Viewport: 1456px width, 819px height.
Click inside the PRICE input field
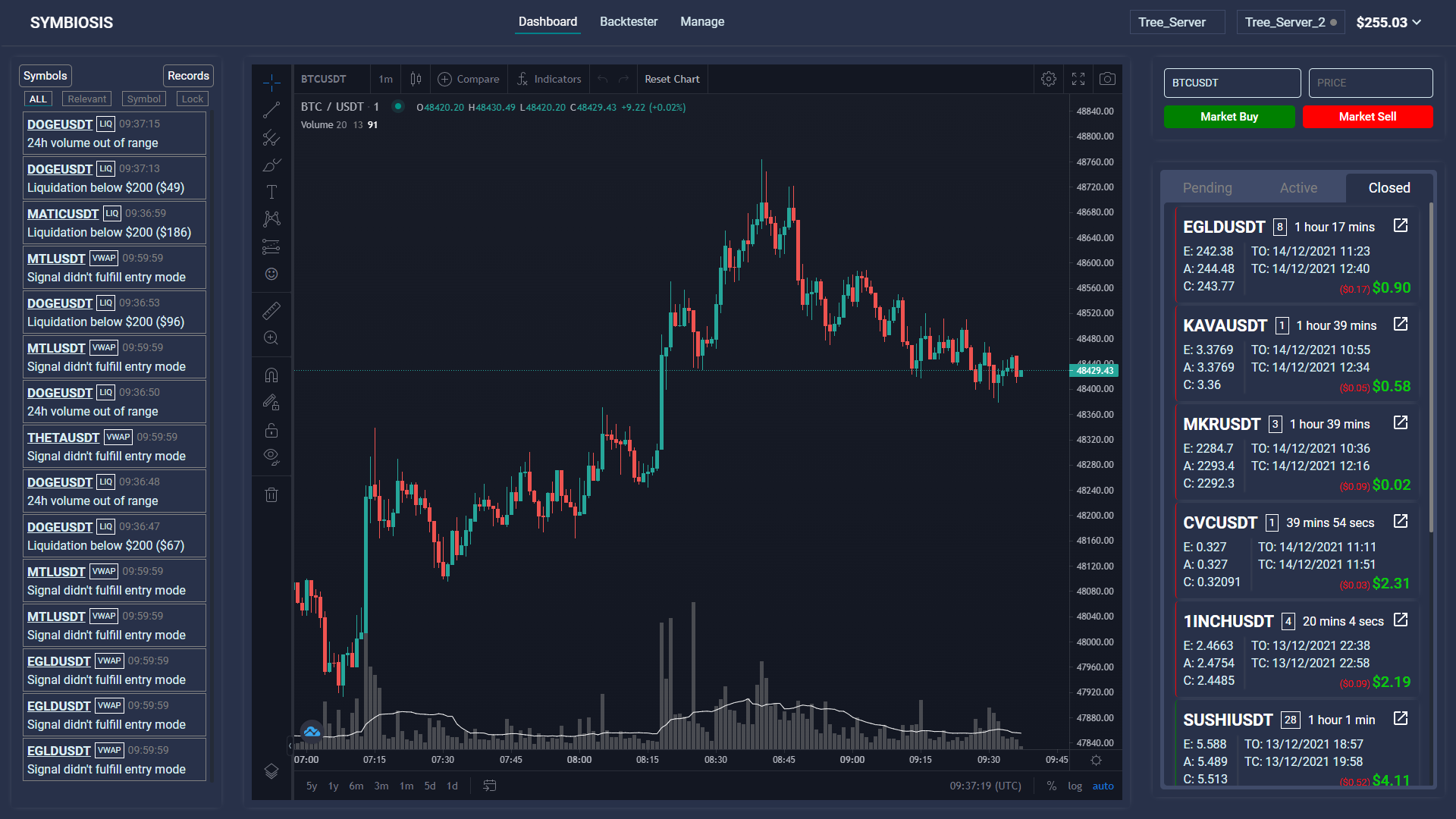(x=1370, y=83)
